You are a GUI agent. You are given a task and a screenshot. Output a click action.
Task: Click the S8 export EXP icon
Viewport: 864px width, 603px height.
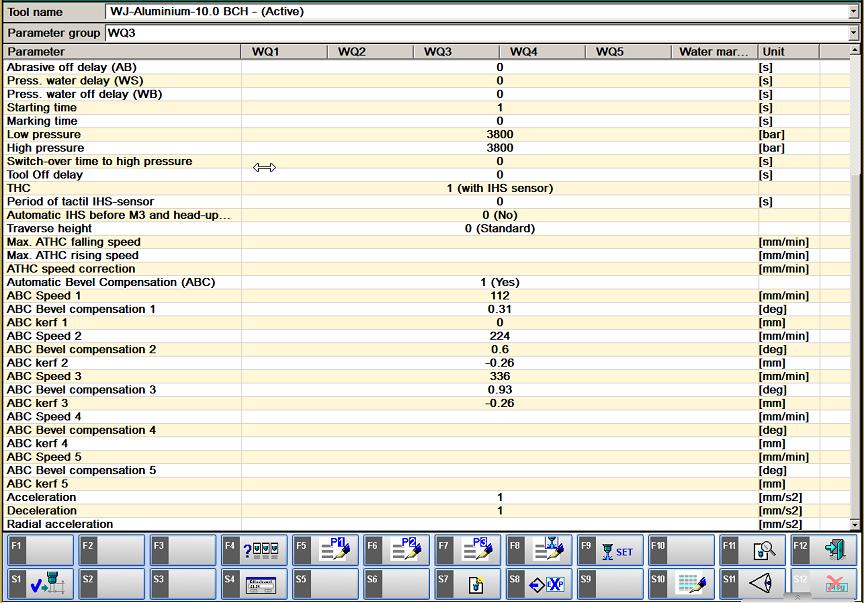[x=547, y=584]
